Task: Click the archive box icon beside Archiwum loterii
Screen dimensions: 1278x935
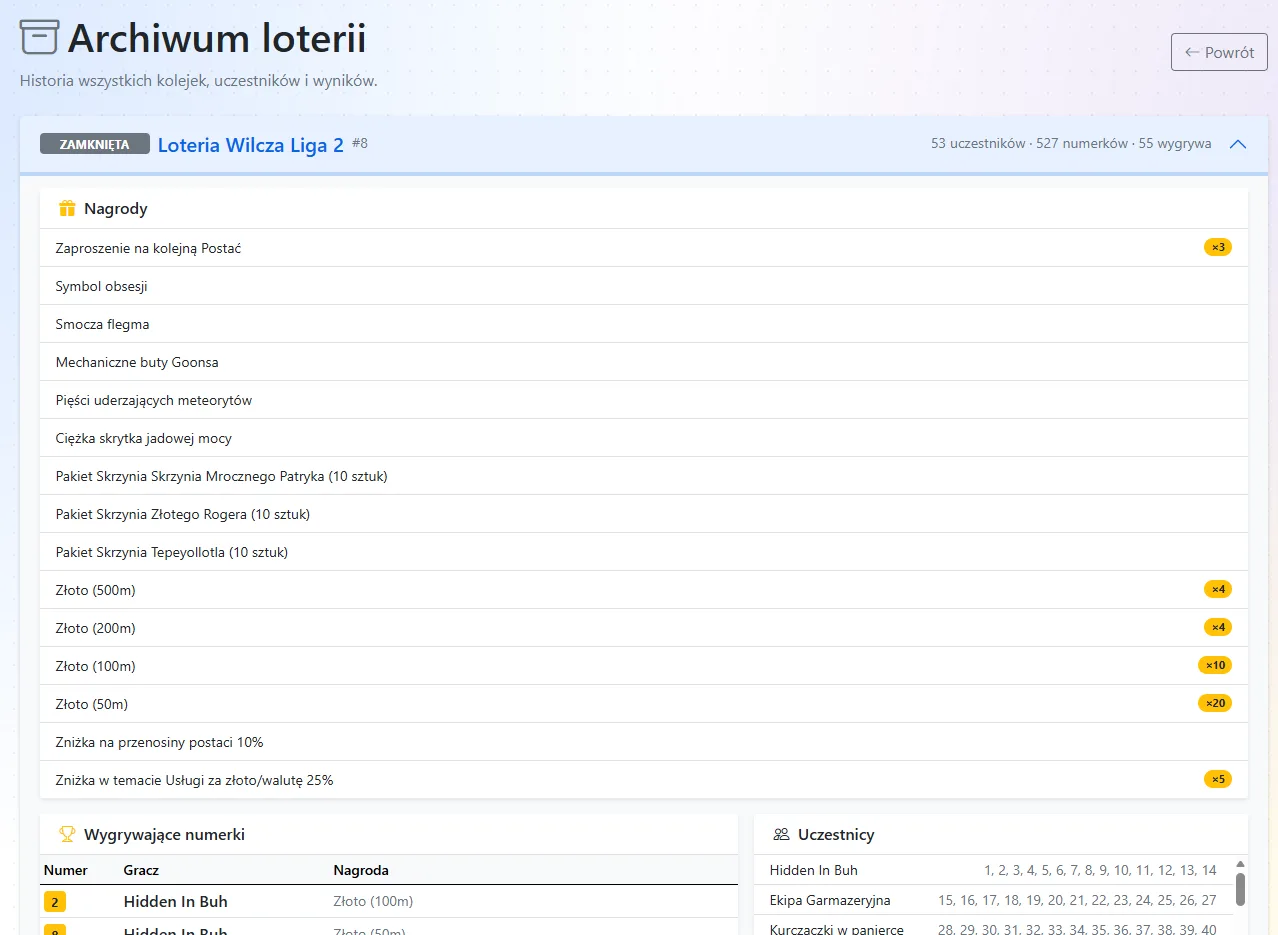Action: pyautogui.click(x=39, y=38)
